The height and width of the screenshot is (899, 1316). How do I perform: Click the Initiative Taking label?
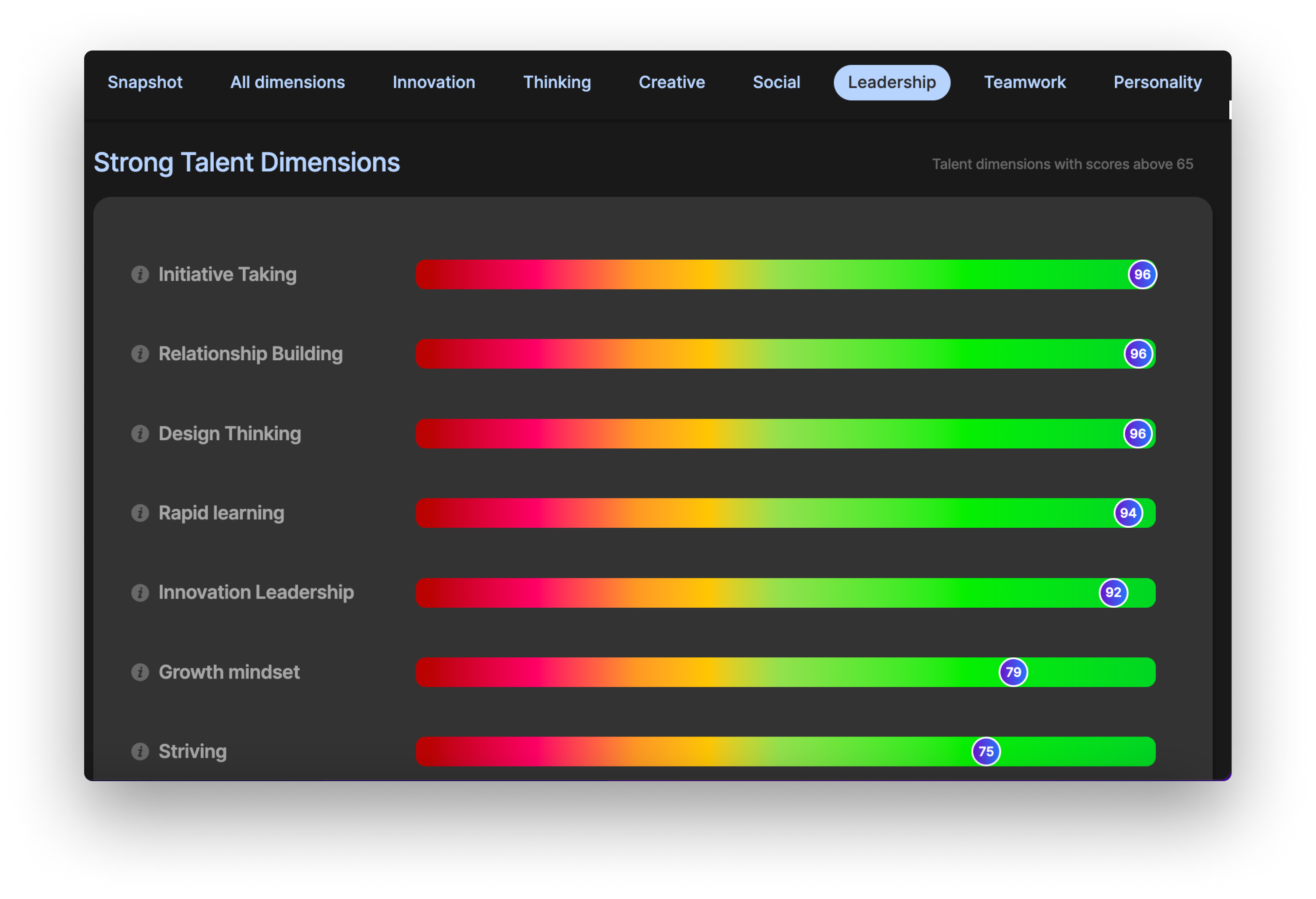[x=227, y=275]
